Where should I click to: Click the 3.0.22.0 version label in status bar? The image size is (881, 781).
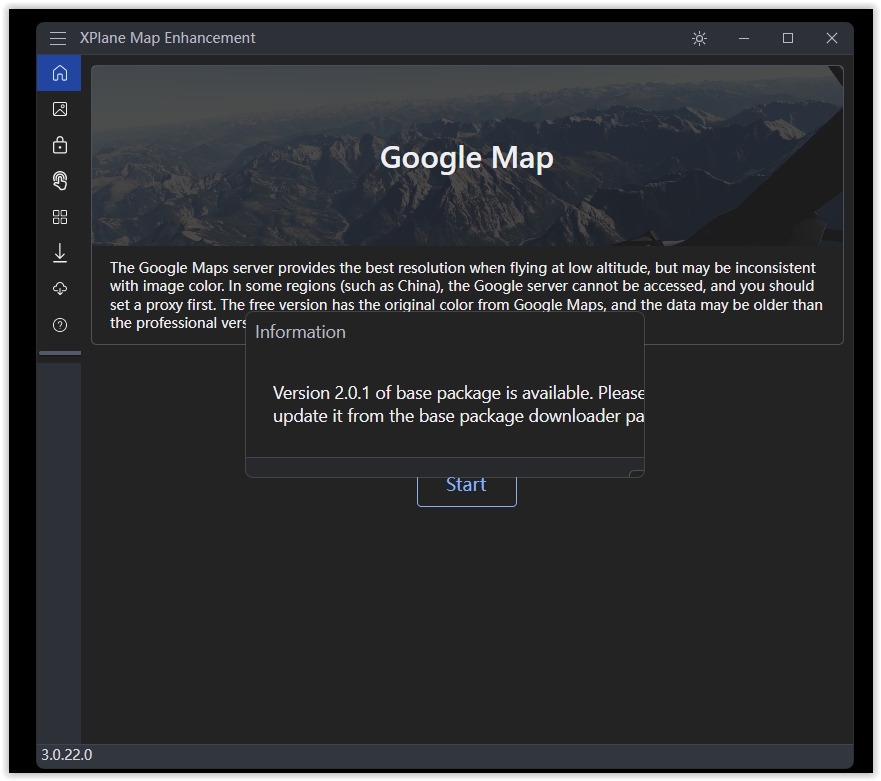coord(67,755)
